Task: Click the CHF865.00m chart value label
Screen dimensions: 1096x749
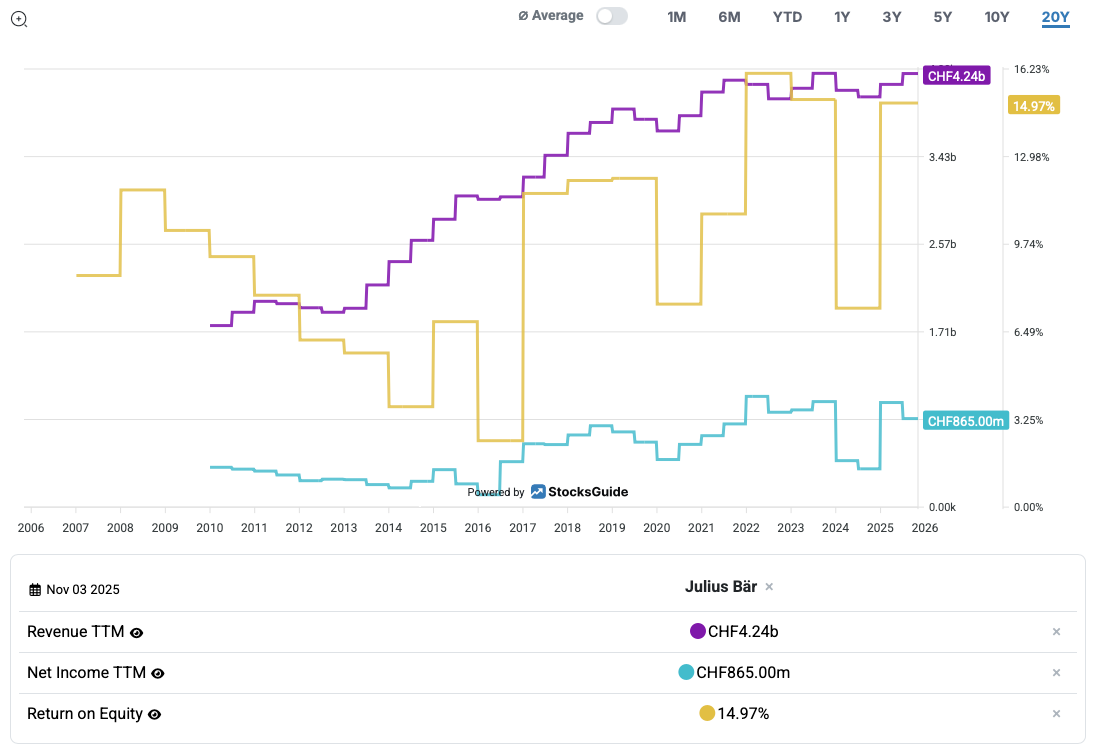Action: [x=964, y=421]
